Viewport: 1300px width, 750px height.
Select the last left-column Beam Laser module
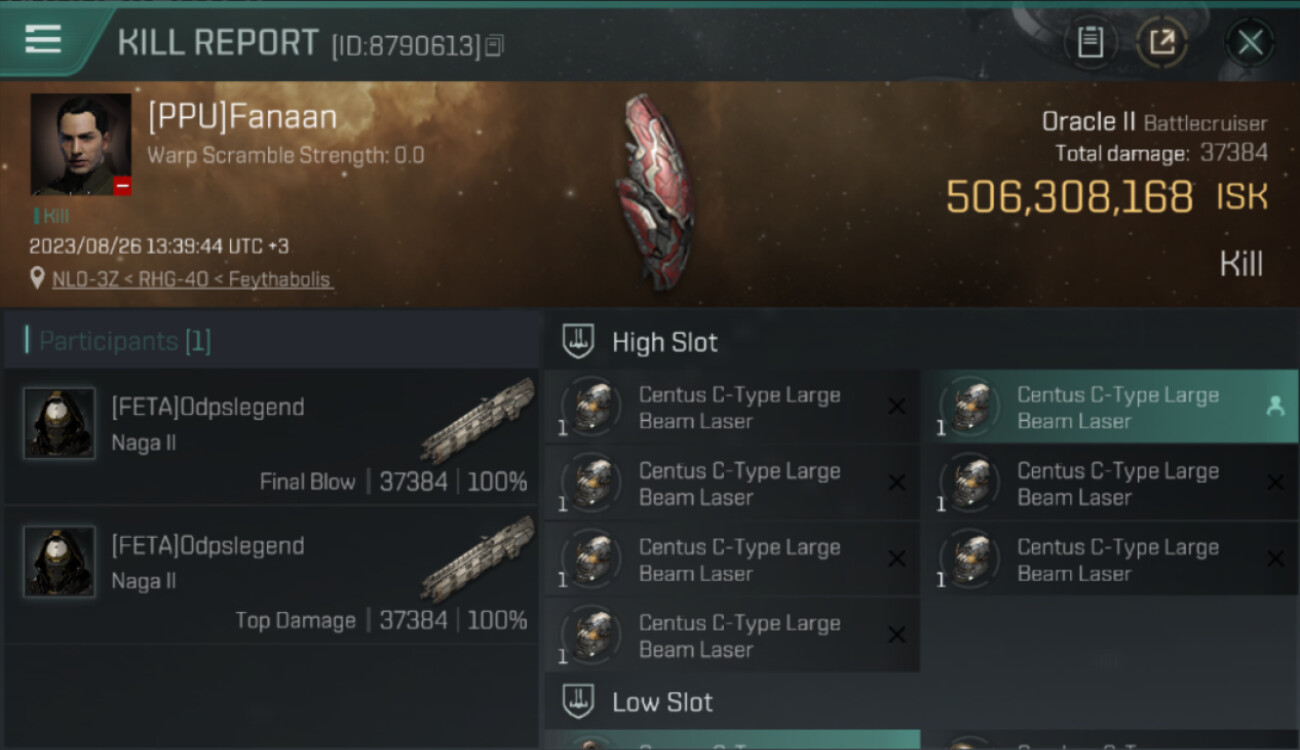(732, 636)
